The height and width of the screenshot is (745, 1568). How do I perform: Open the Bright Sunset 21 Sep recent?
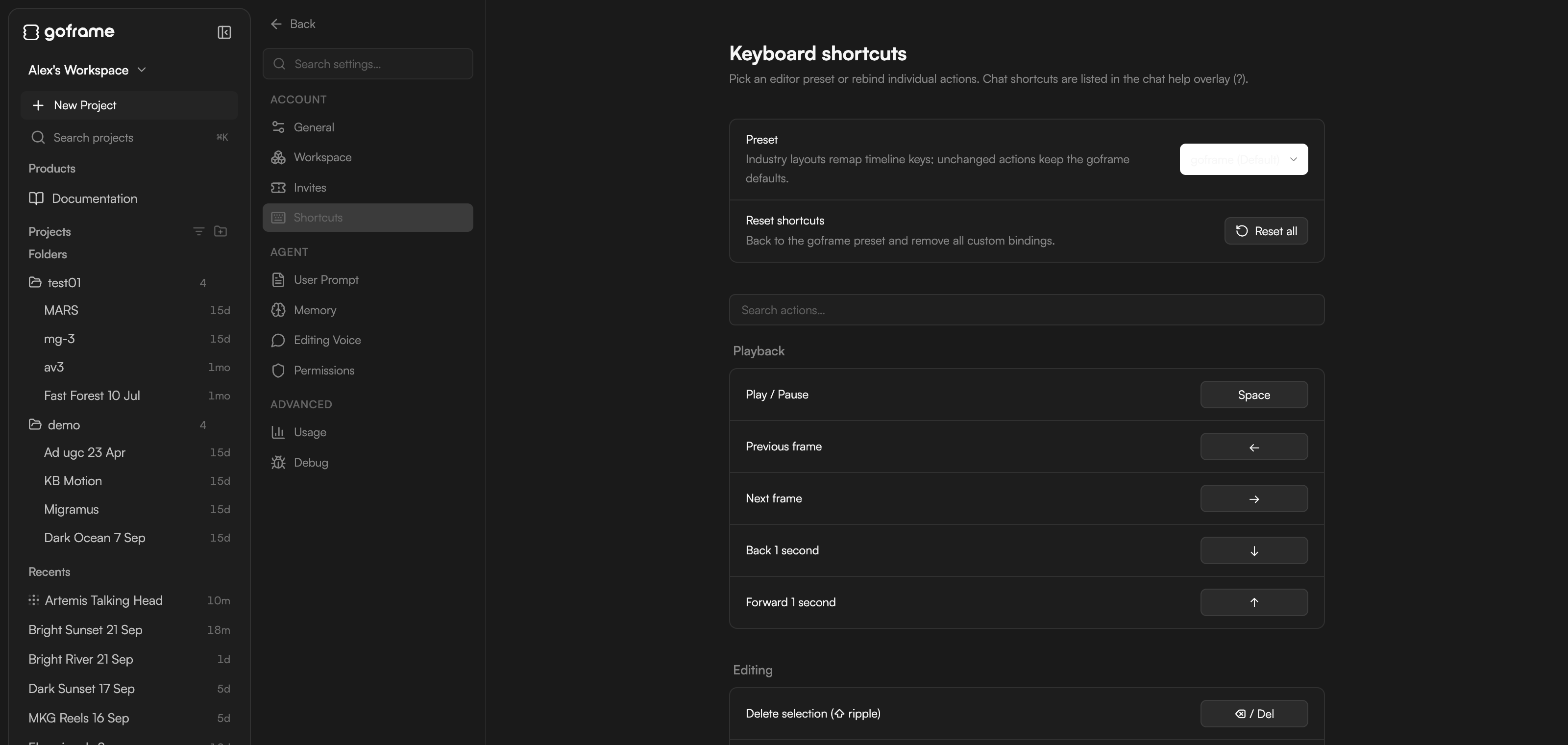point(129,630)
